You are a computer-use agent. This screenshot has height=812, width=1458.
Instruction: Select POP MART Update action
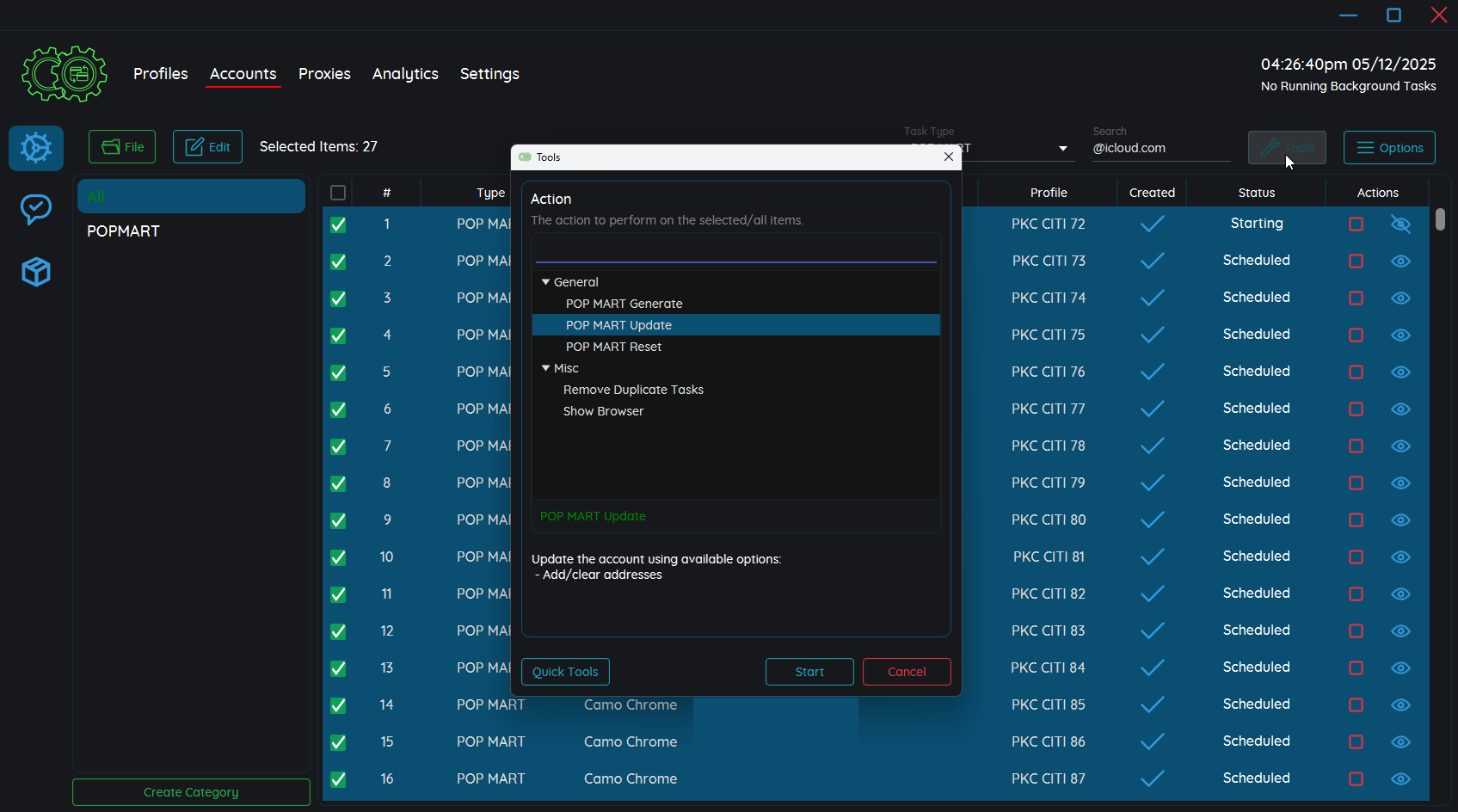pos(736,325)
